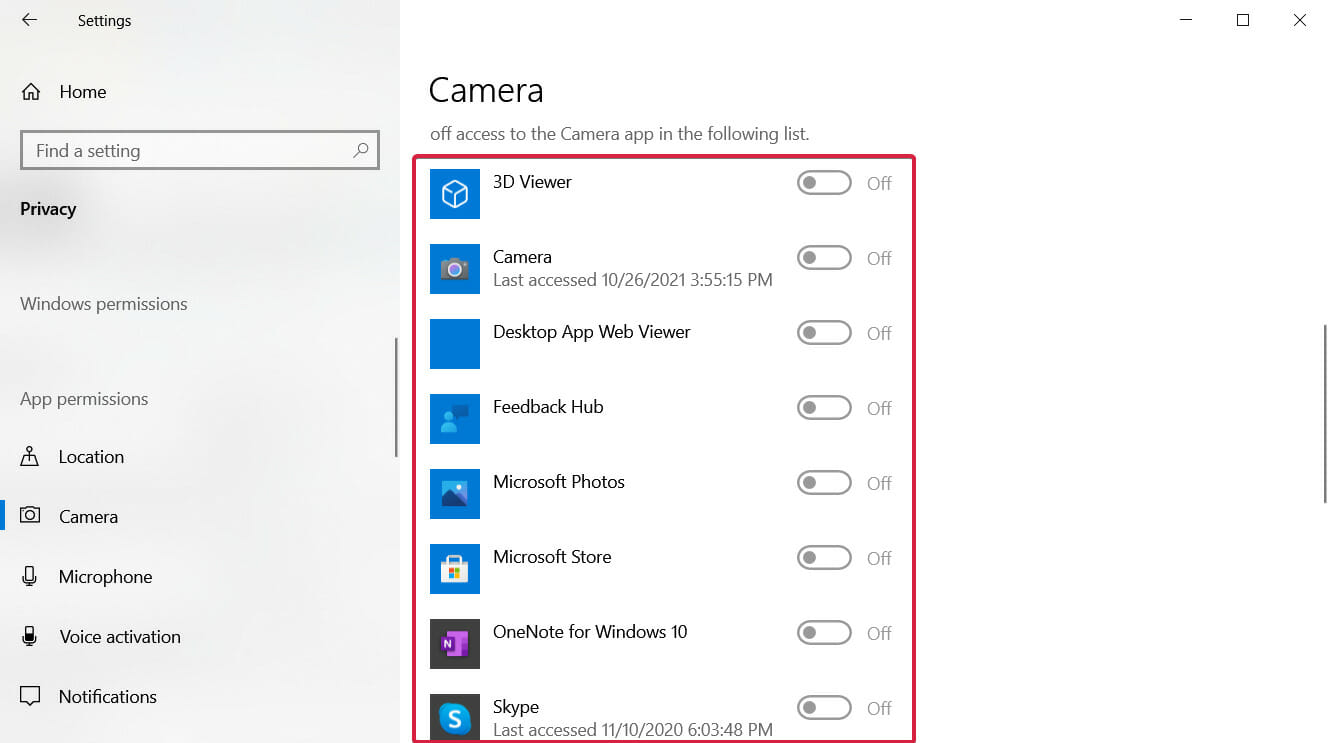Click the sidebar scrollbar thumb
1329x743 pixels.
point(396,396)
